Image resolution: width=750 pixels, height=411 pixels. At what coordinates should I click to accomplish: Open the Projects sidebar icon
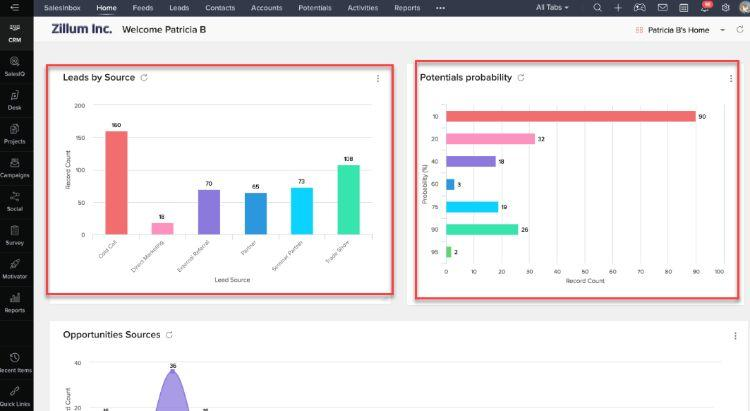pyautogui.click(x=15, y=134)
